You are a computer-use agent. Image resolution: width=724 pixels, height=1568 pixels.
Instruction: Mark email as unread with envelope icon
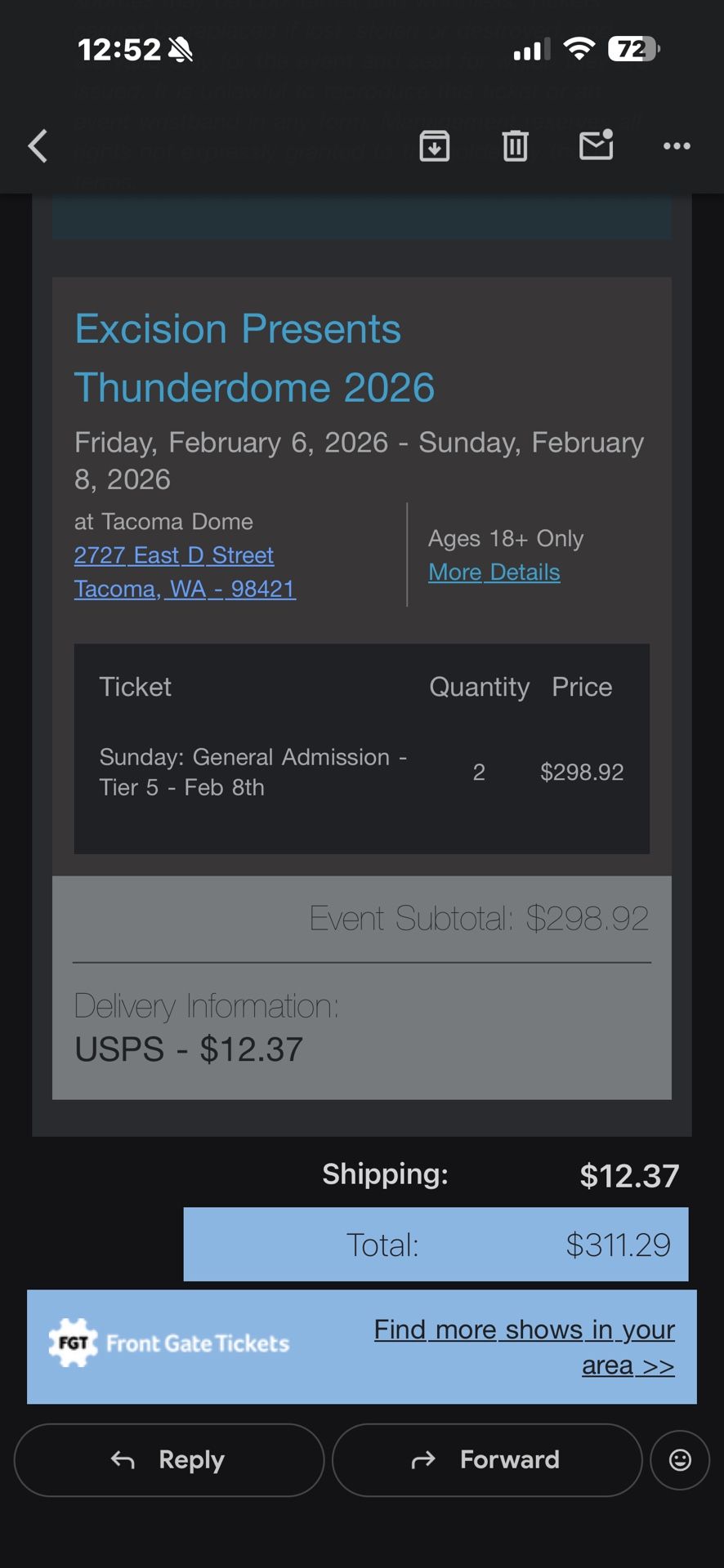pyautogui.click(x=596, y=145)
